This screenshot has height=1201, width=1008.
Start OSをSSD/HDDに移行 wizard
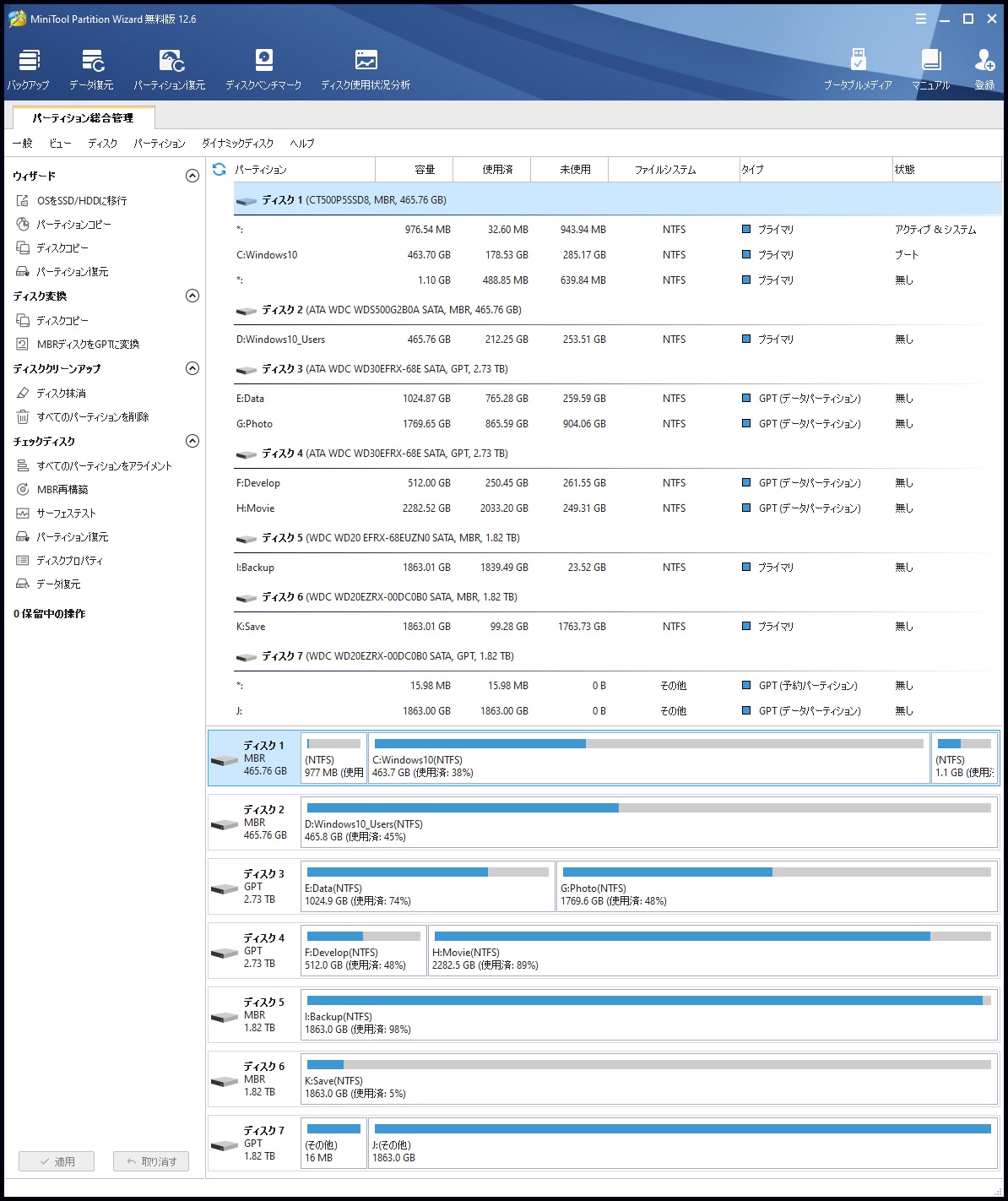[x=72, y=201]
